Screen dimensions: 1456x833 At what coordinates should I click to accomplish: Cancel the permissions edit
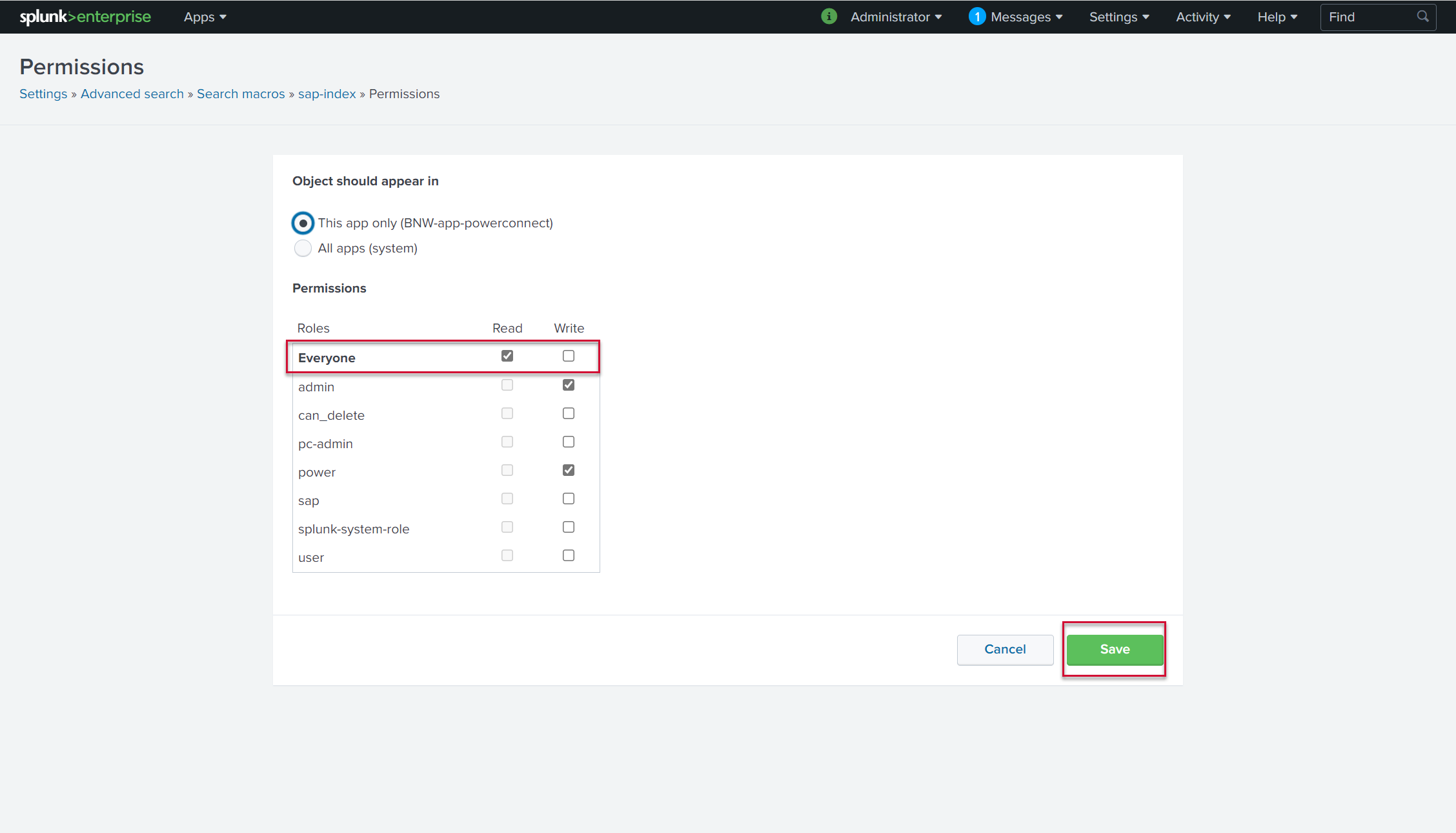1005,650
